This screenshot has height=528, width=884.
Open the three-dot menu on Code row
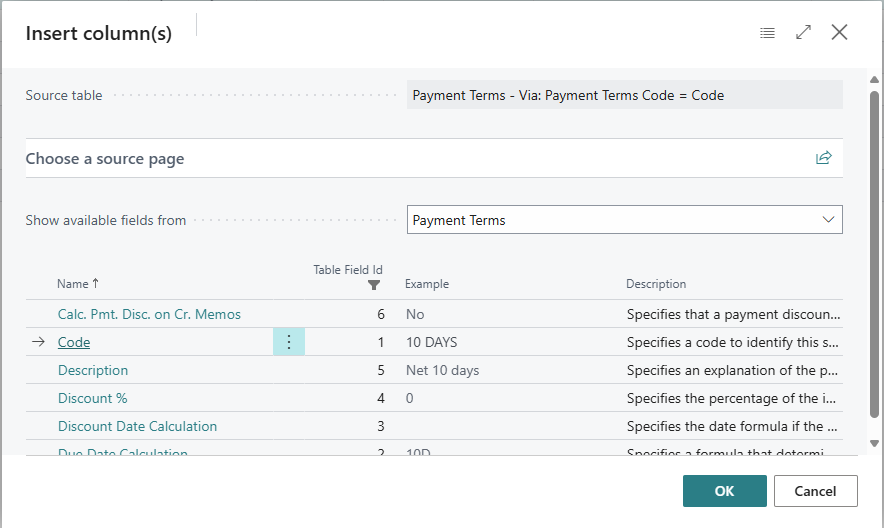[289, 342]
